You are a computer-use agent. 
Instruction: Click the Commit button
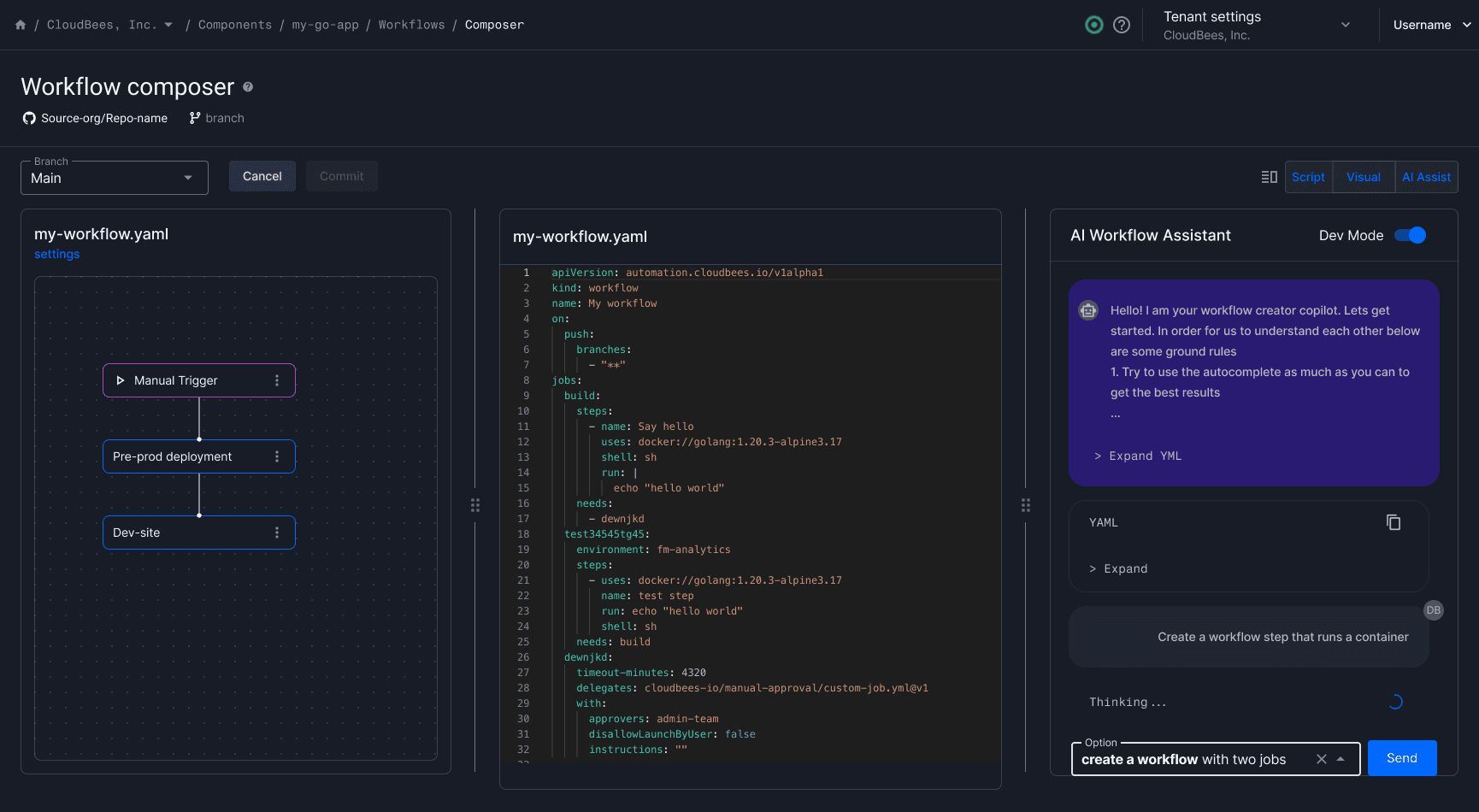[x=342, y=176]
